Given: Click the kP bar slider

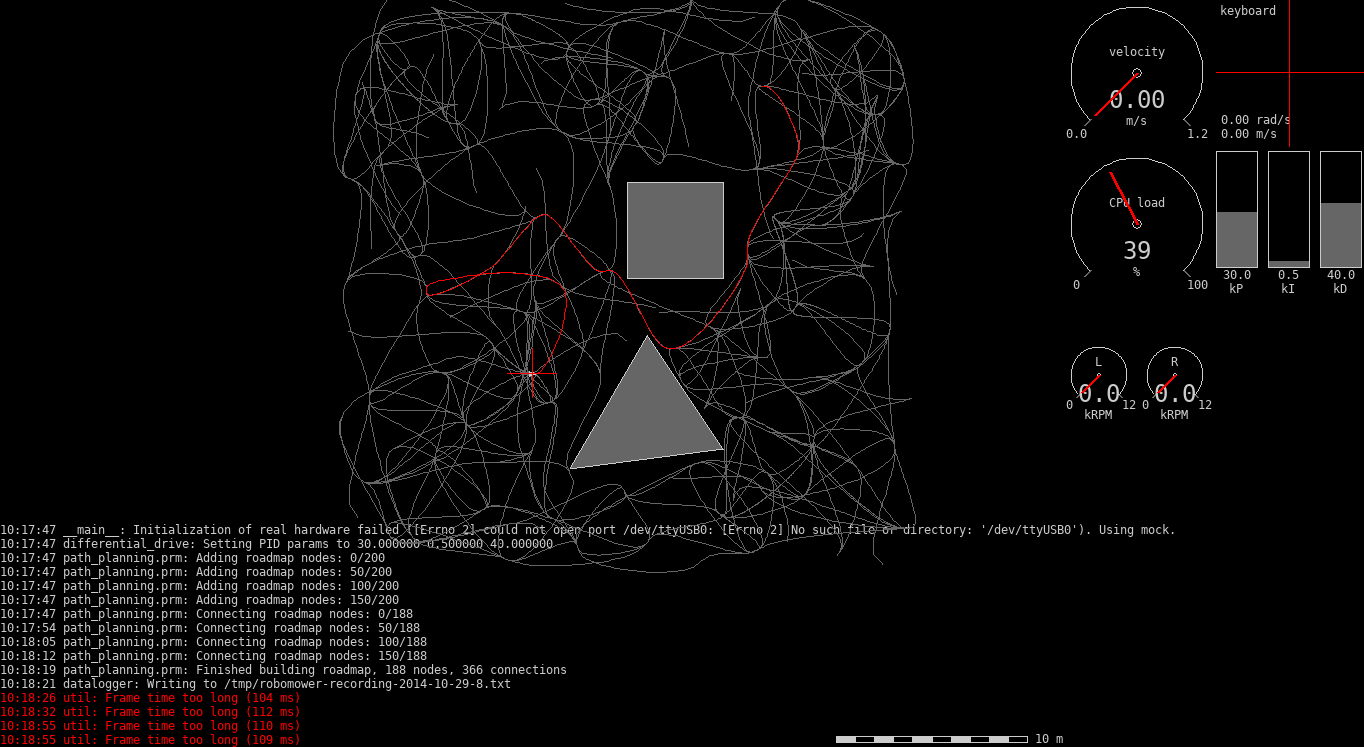Looking at the screenshot, I should point(1237,209).
